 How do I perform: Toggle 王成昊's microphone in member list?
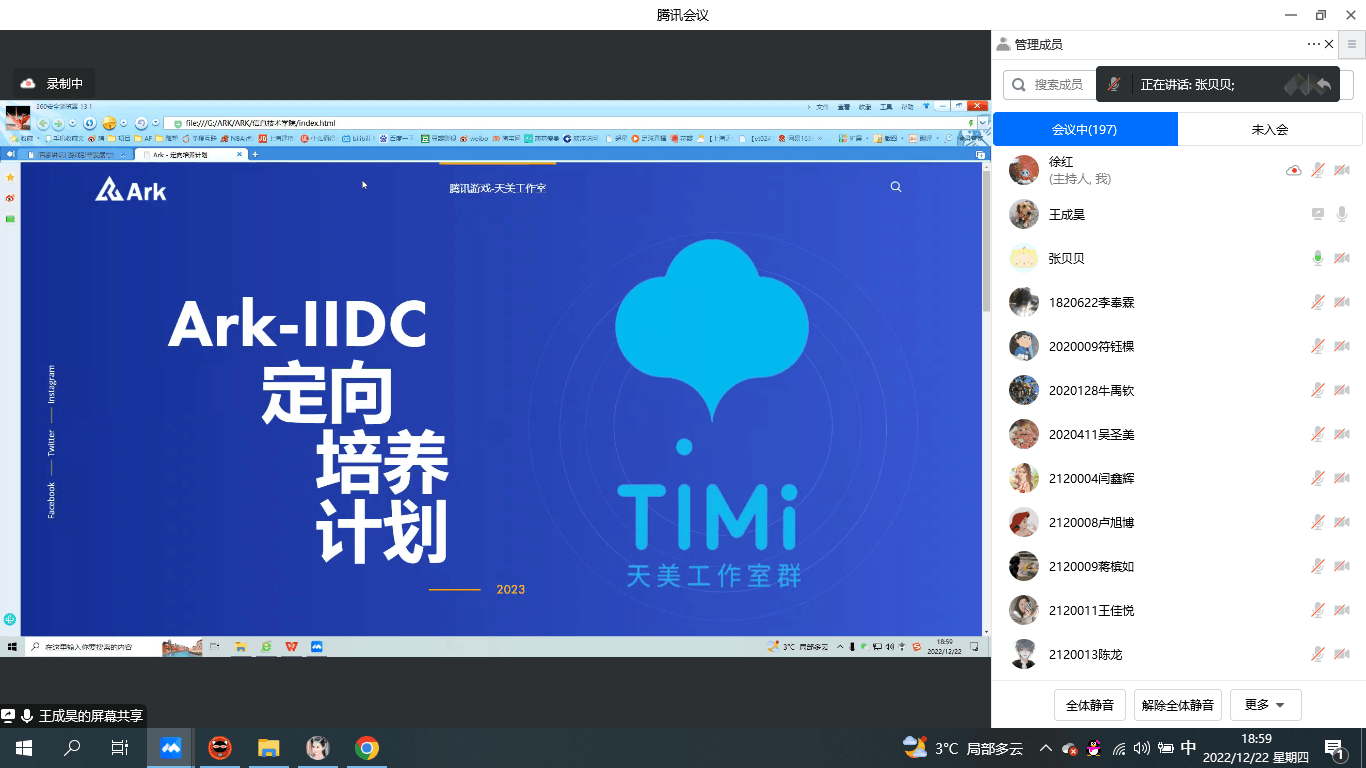click(x=1342, y=214)
